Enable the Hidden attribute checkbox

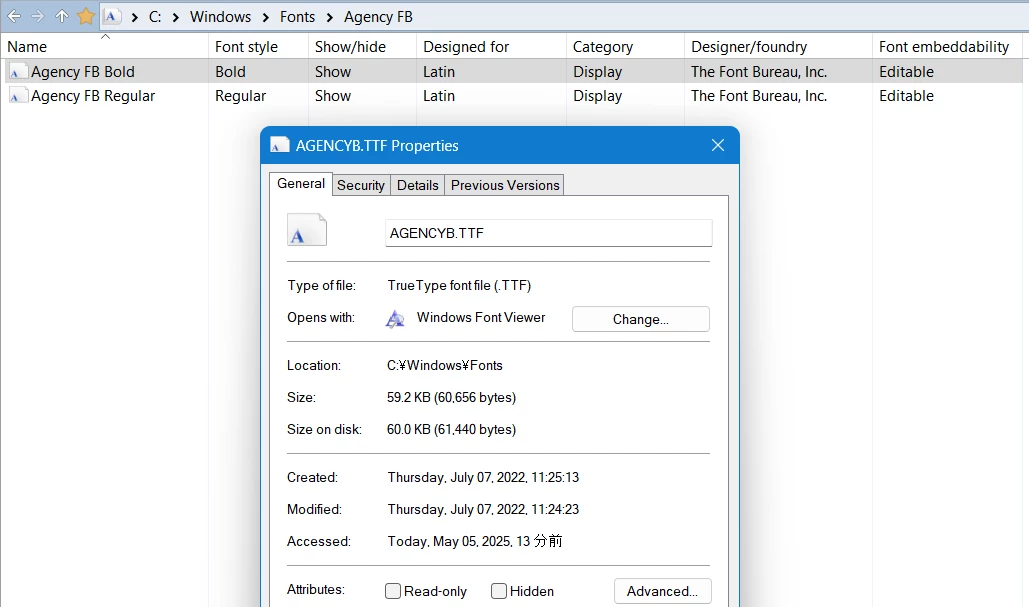click(499, 591)
